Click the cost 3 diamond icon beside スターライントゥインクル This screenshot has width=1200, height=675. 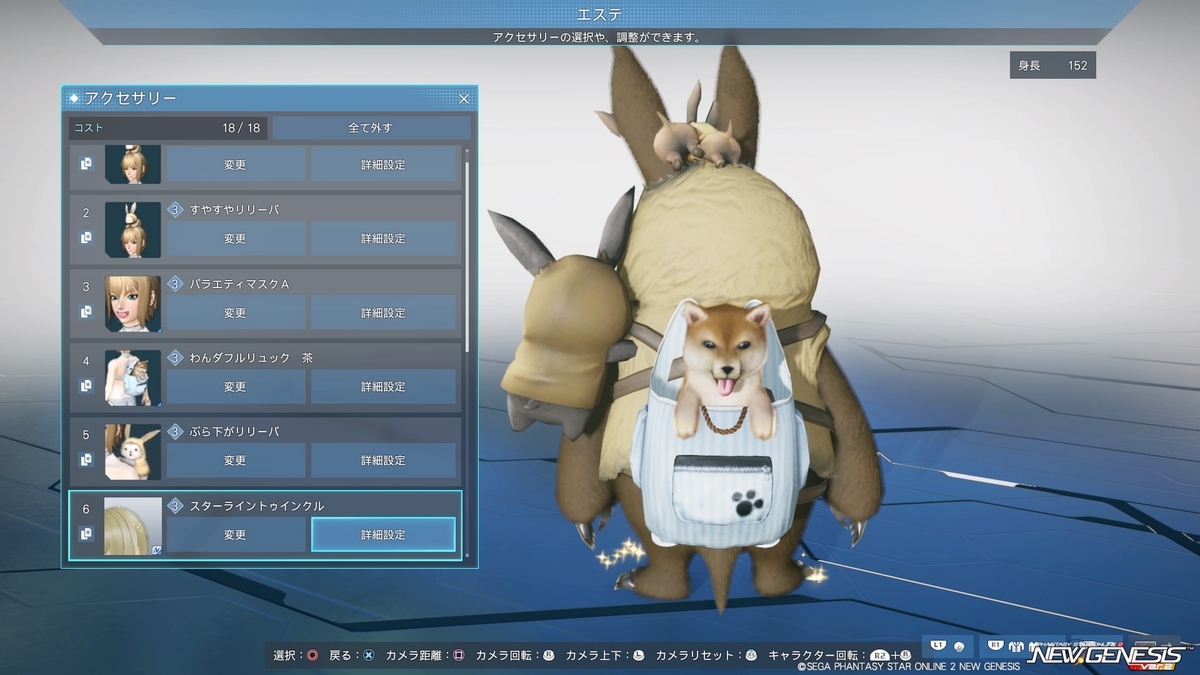pyautogui.click(x=175, y=506)
